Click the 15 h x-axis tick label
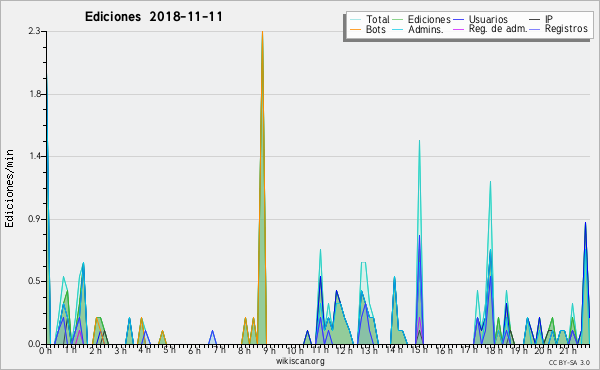Viewport: 600px width, 370px height. [418, 350]
